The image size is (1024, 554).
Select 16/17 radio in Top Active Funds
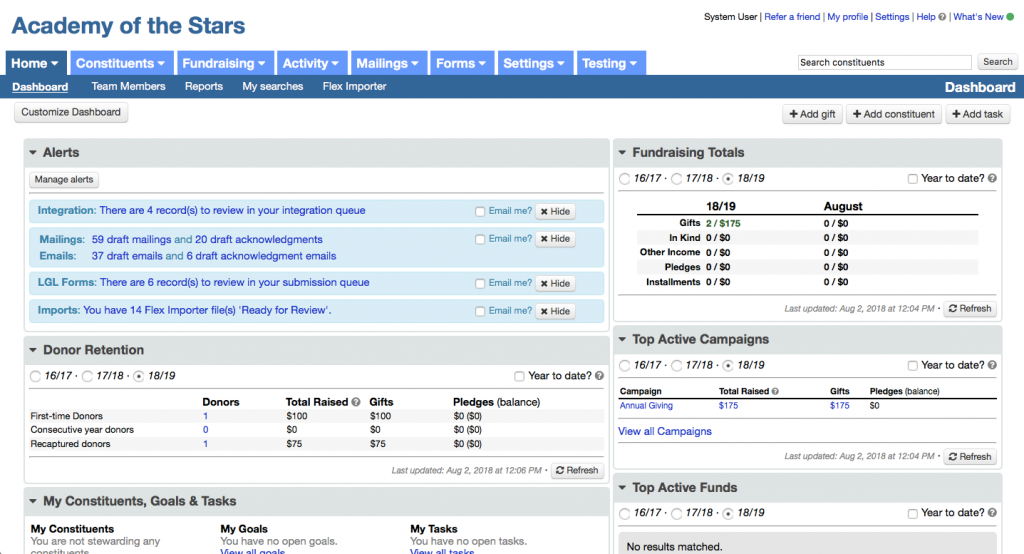[625, 513]
